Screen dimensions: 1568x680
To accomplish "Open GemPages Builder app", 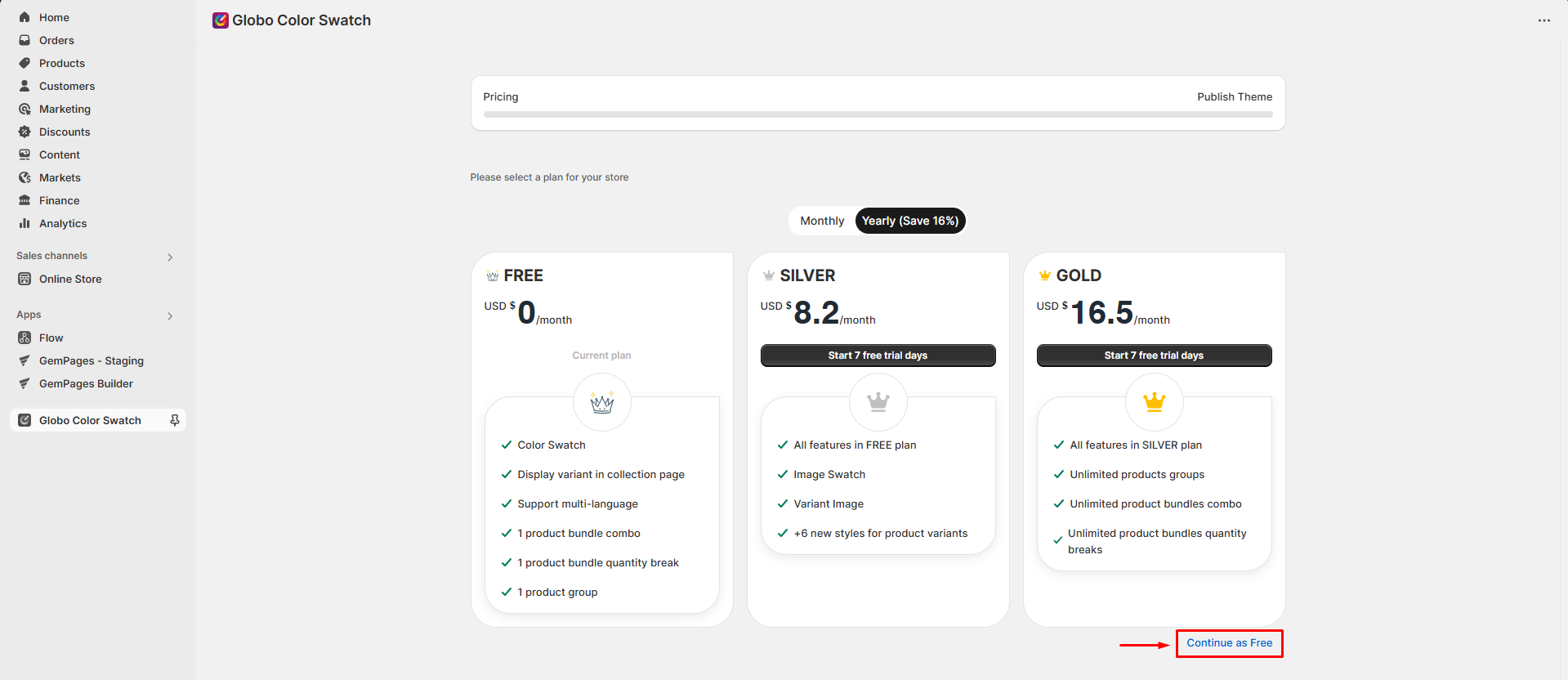I will [x=86, y=383].
